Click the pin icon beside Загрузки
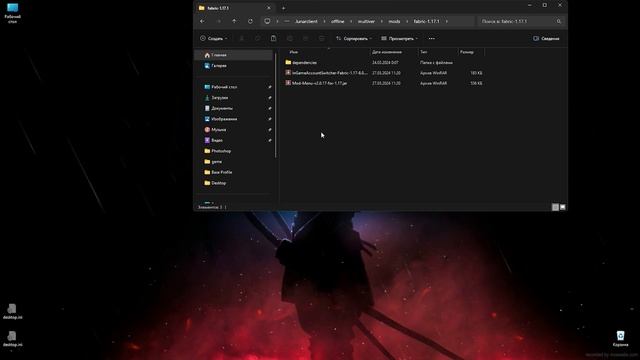Screen dimensions: 640x360 point(269,98)
